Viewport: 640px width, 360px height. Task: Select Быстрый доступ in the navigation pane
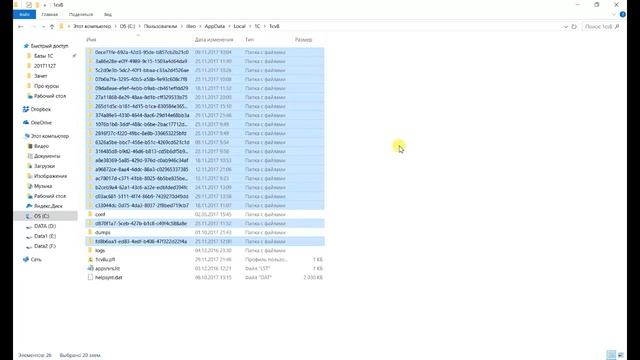coord(49,46)
